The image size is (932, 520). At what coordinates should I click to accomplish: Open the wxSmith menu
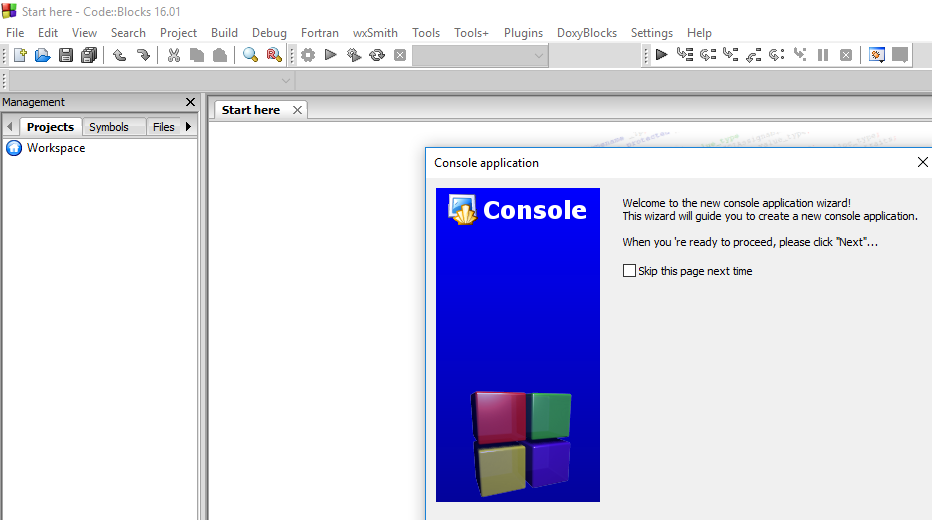375,33
